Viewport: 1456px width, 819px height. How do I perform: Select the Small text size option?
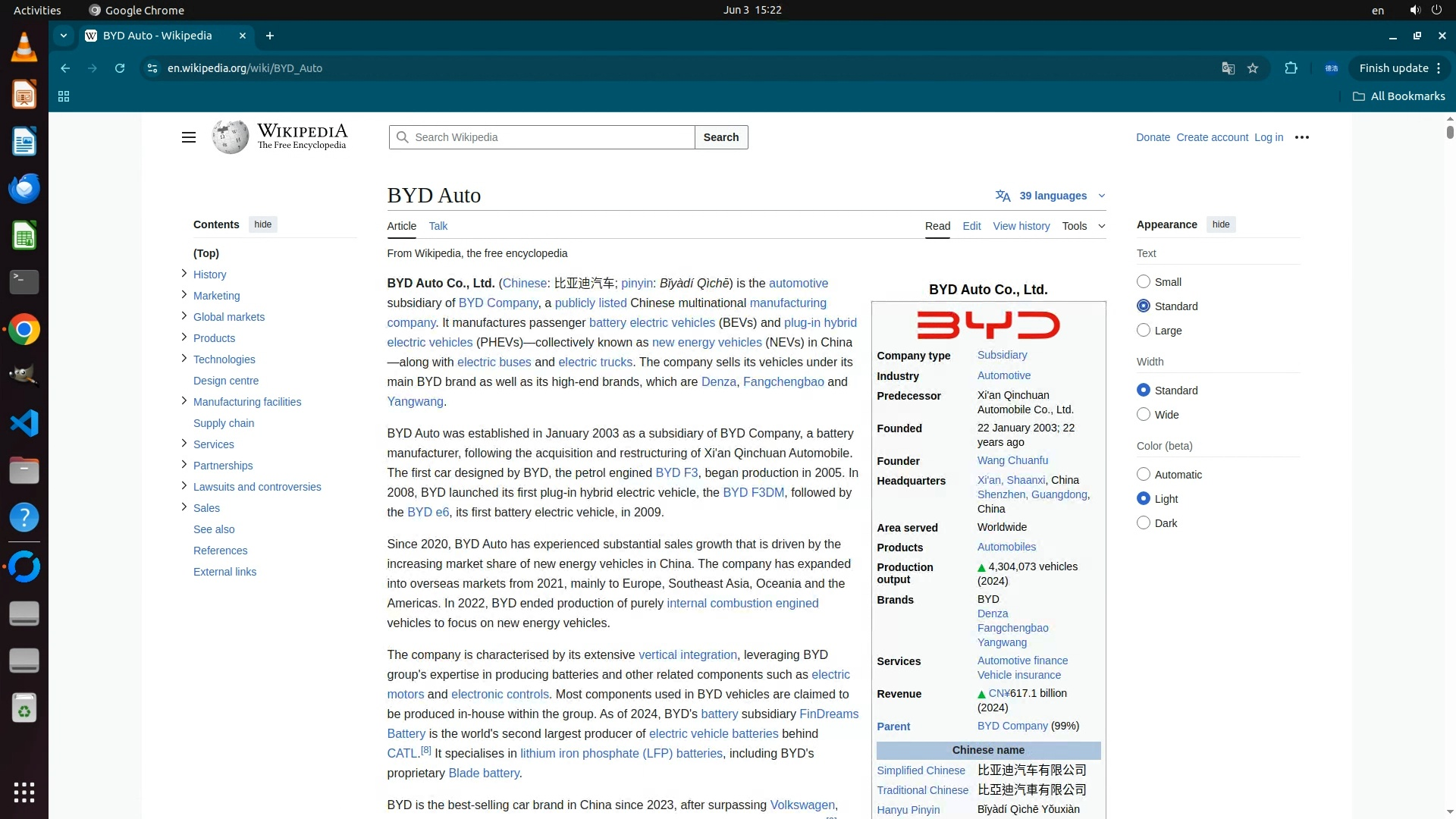pyautogui.click(x=1144, y=281)
